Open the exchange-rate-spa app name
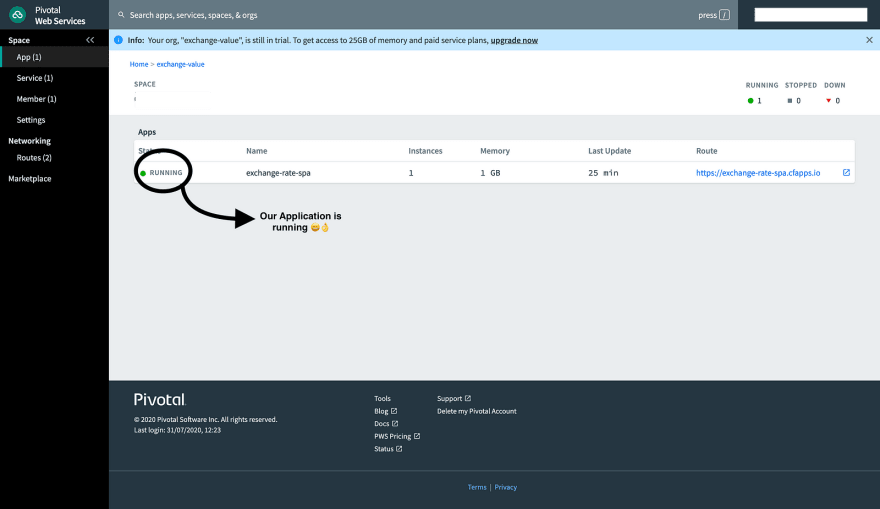The width and height of the screenshot is (880, 509). pyautogui.click(x=278, y=173)
